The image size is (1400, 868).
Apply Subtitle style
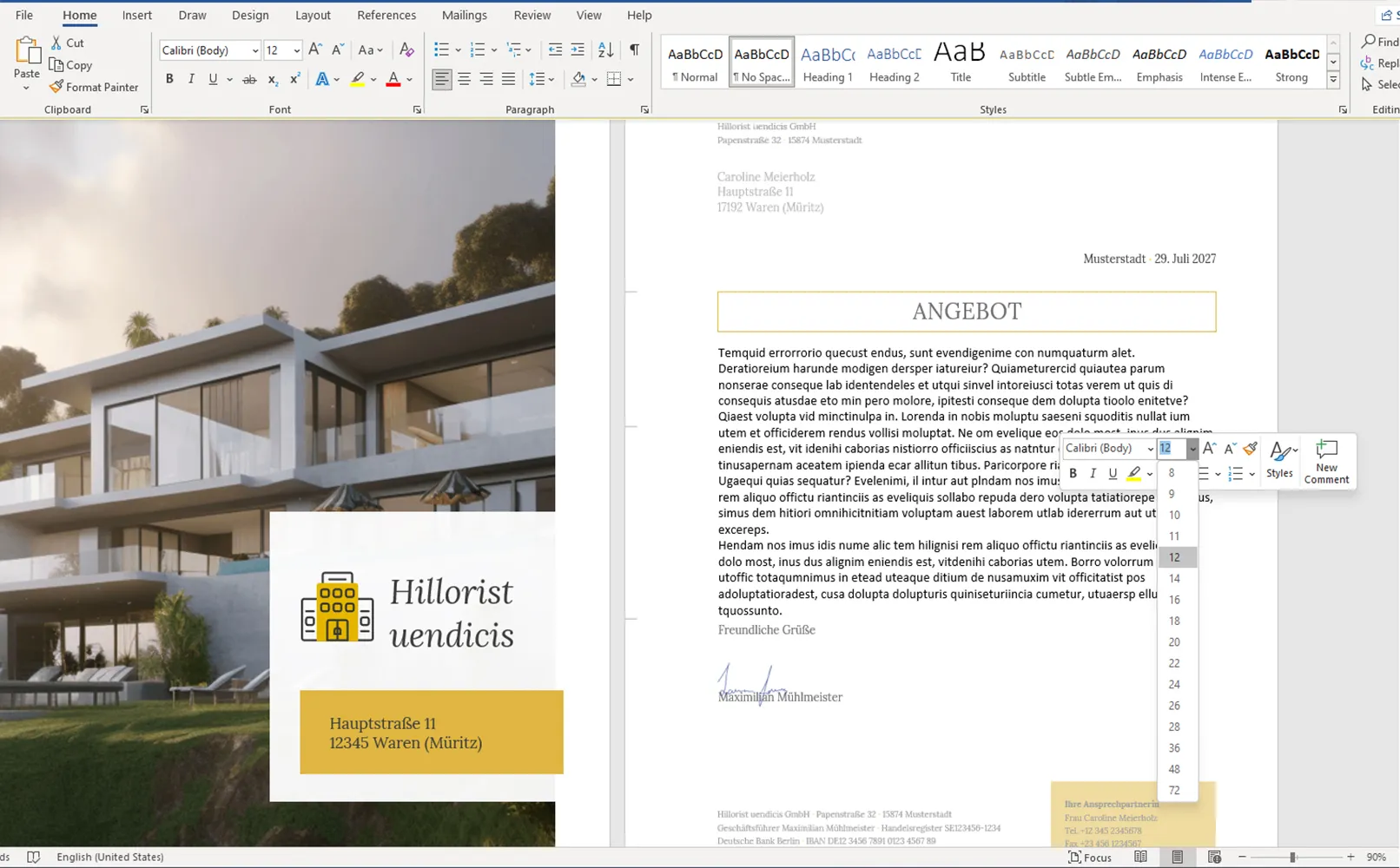[x=1027, y=62]
